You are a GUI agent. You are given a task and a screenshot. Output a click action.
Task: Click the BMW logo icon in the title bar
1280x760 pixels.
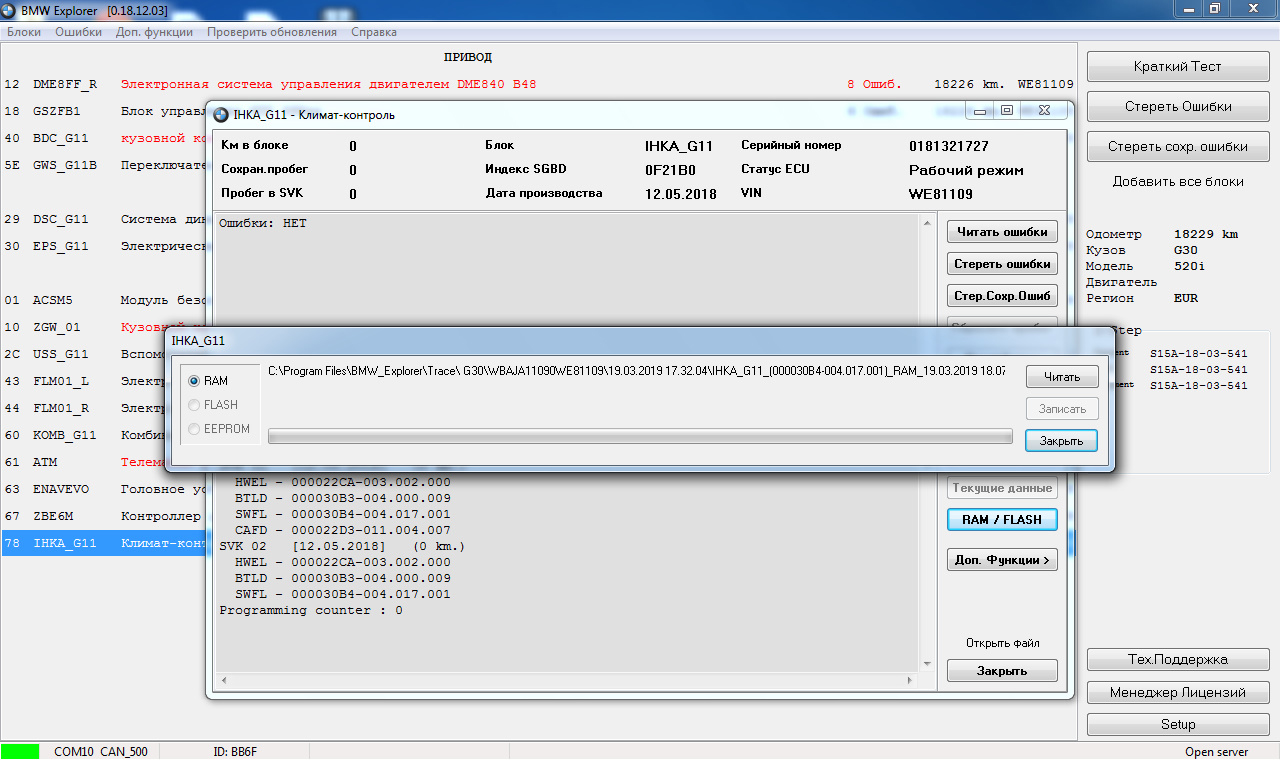(x=10, y=9)
